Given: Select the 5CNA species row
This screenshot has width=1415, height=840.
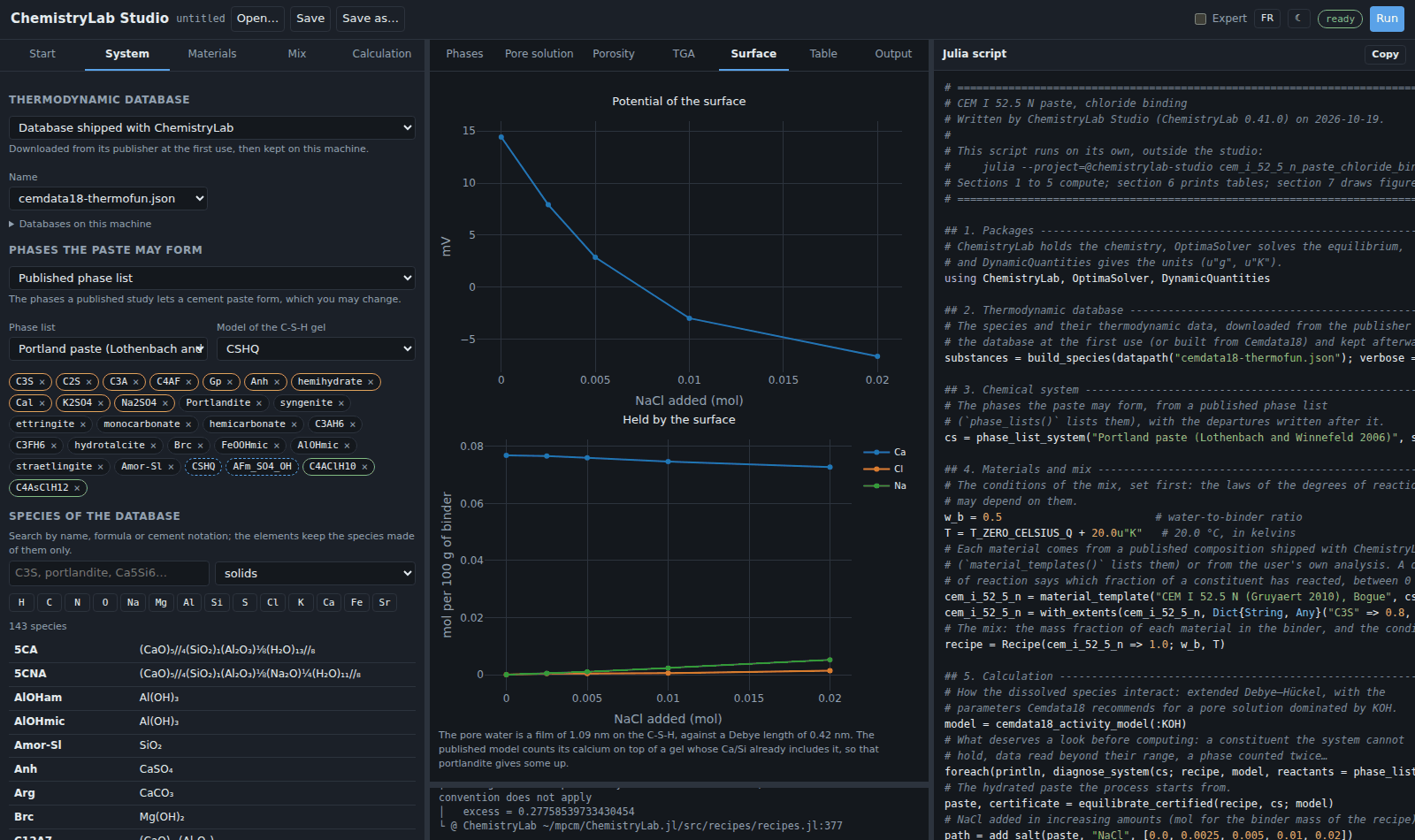Looking at the screenshot, I should pyautogui.click(x=212, y=674).
